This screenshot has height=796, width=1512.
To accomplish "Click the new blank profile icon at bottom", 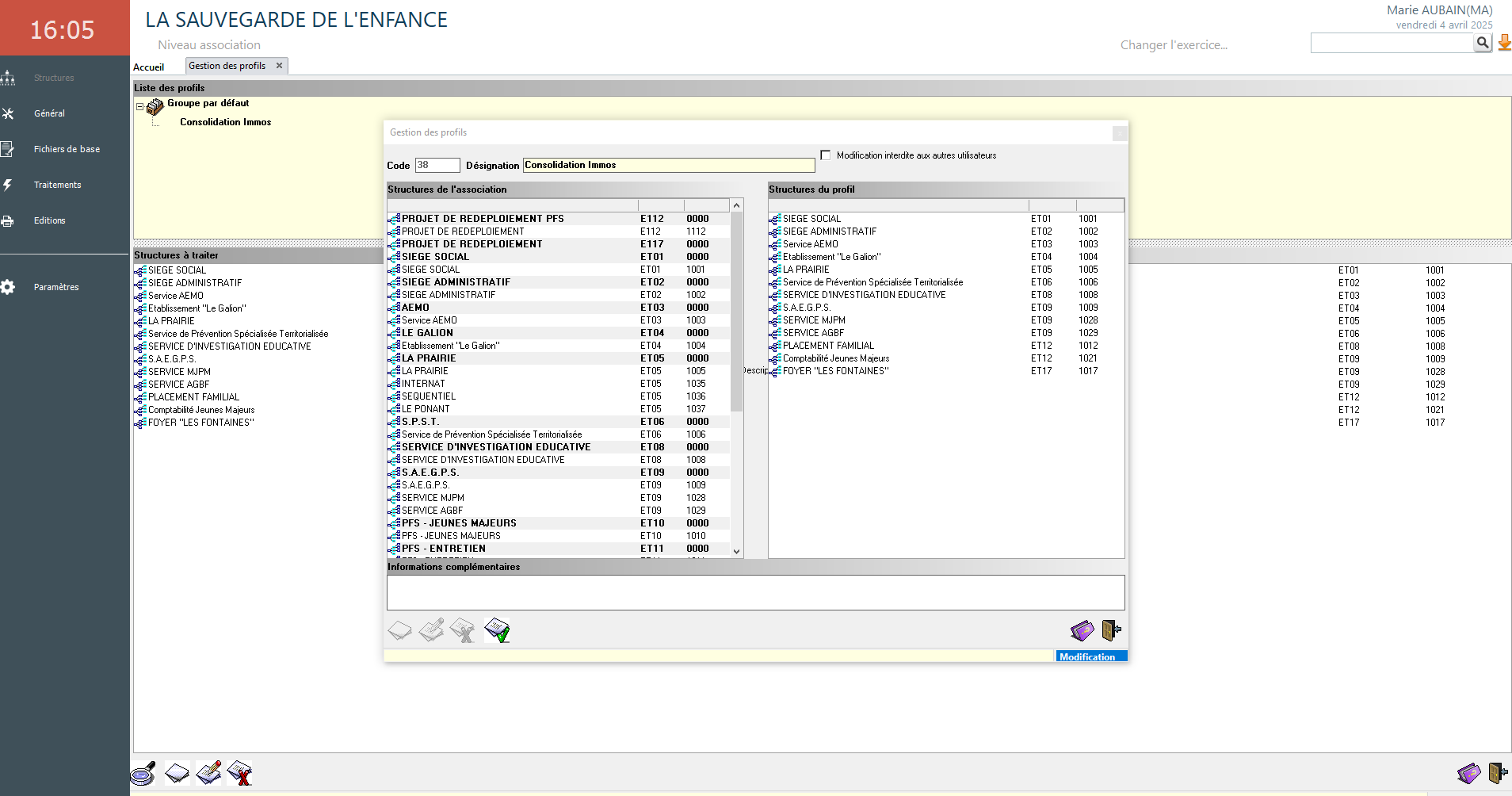I will tap(177, 773).
